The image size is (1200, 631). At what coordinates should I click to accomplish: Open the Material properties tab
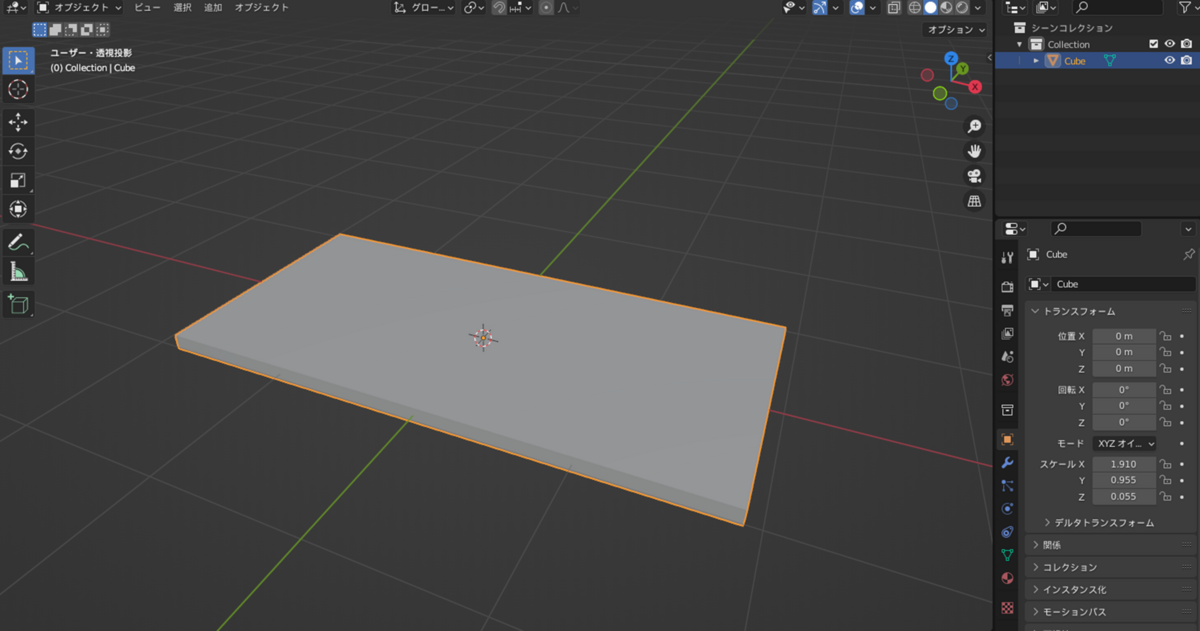coord(1007,578)
